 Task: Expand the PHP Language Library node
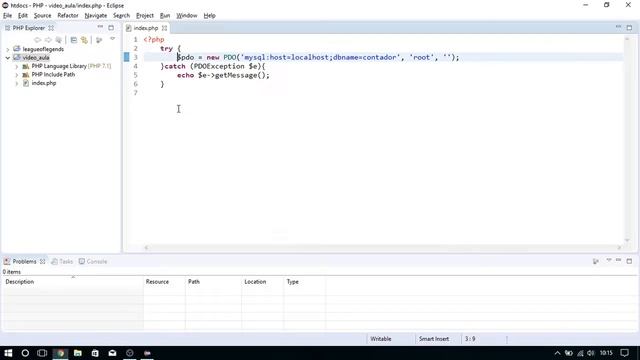coord(17,67)
